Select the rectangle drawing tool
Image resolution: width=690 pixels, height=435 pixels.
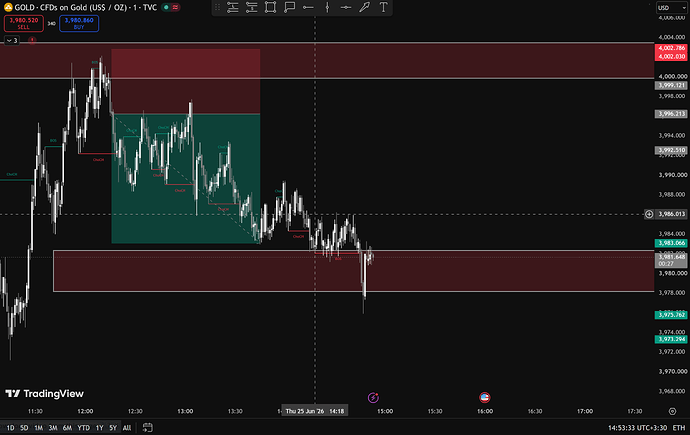click(270, 7)
